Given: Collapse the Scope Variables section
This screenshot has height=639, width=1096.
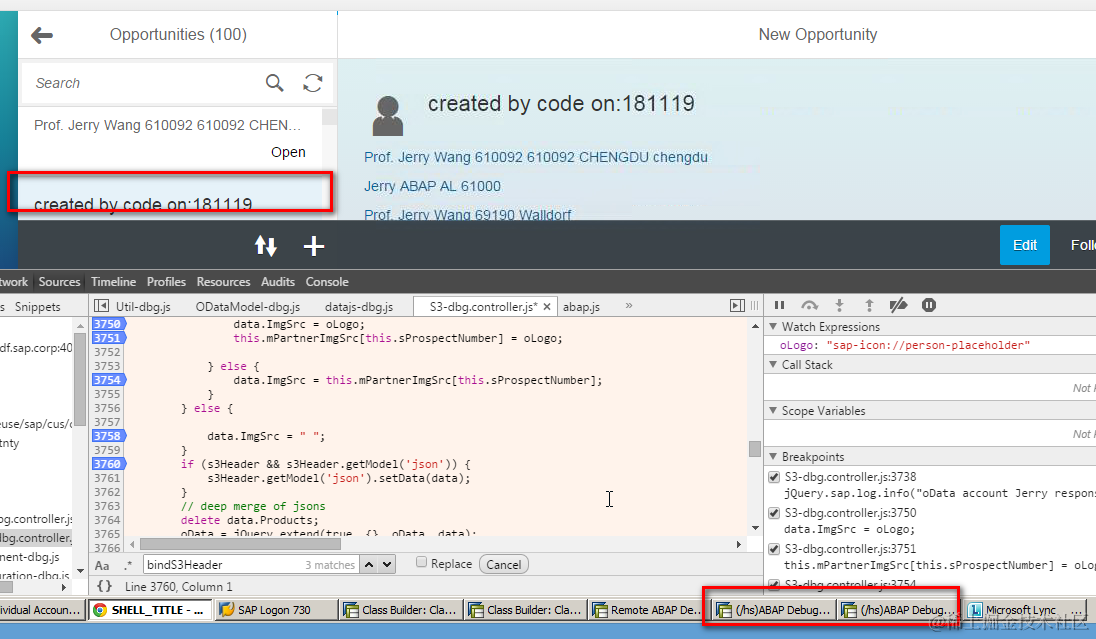Looking at the screenshot, I should click(773, 410).
